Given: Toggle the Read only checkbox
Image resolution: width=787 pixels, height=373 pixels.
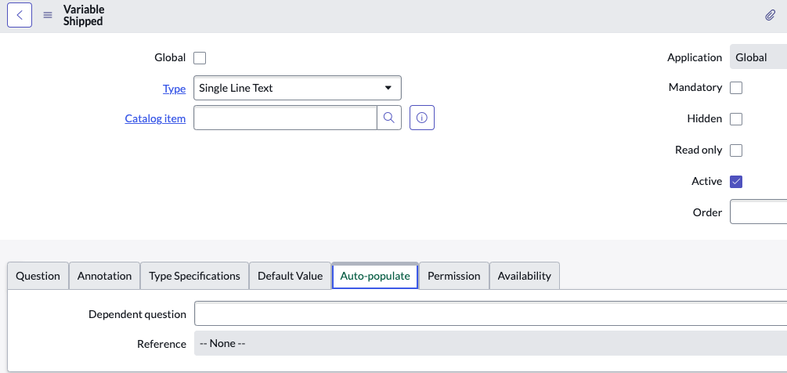Looking at the screenshot, I should [736, 150].
